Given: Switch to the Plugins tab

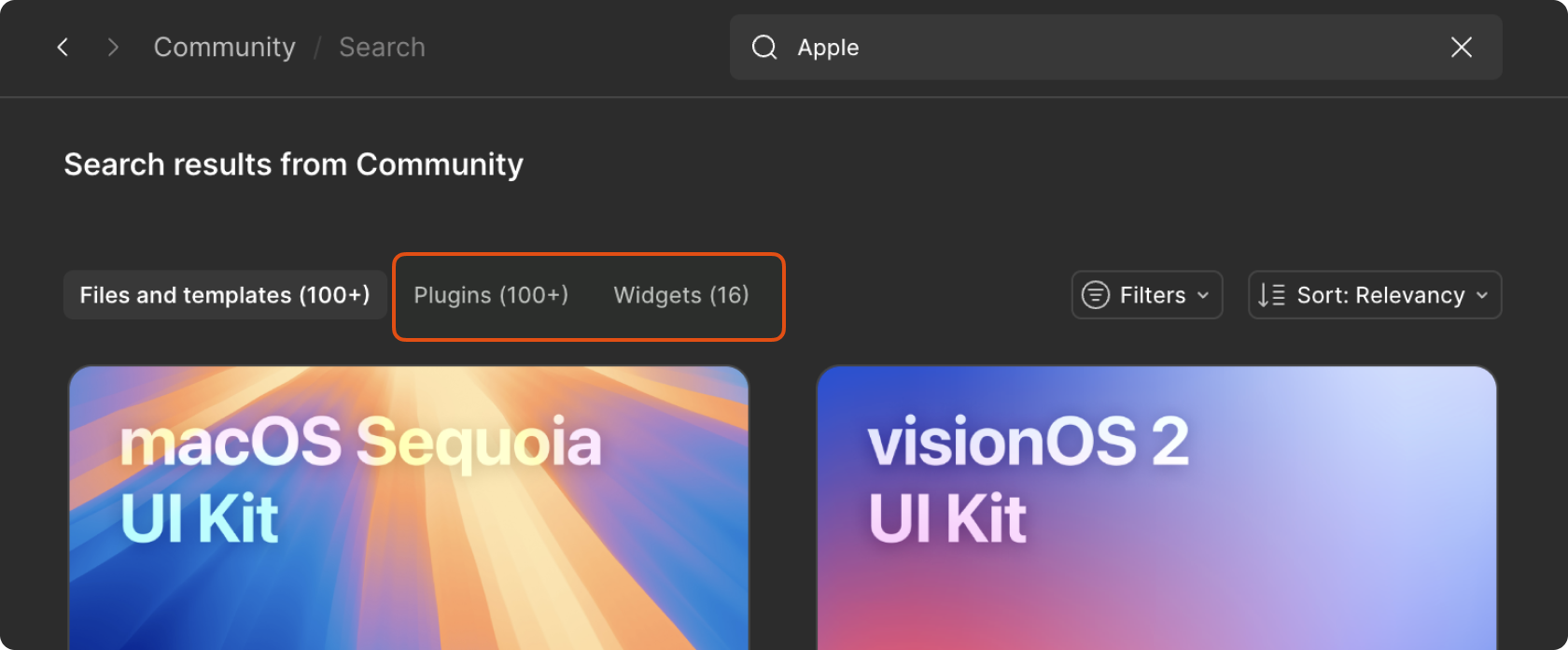Looking at the screenshot, I should pos(491,295).
